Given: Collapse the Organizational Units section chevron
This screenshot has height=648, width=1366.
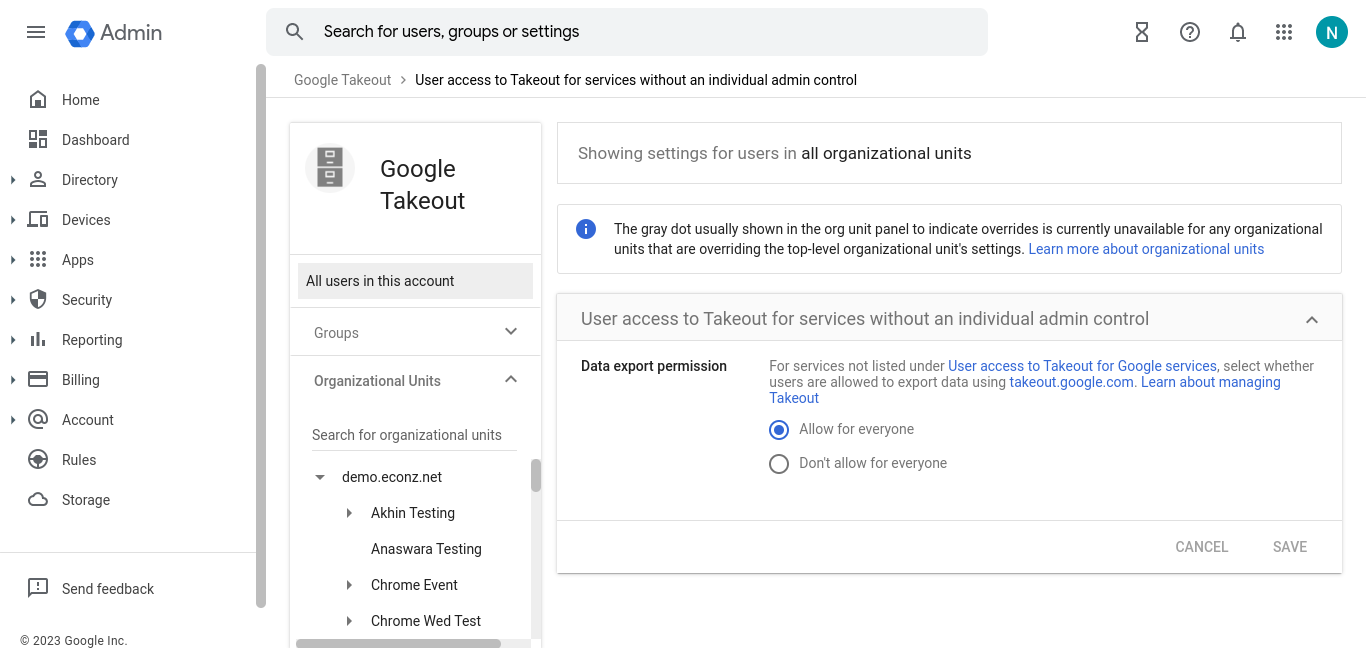Looking at the screenshot, I should coord(511,380).
